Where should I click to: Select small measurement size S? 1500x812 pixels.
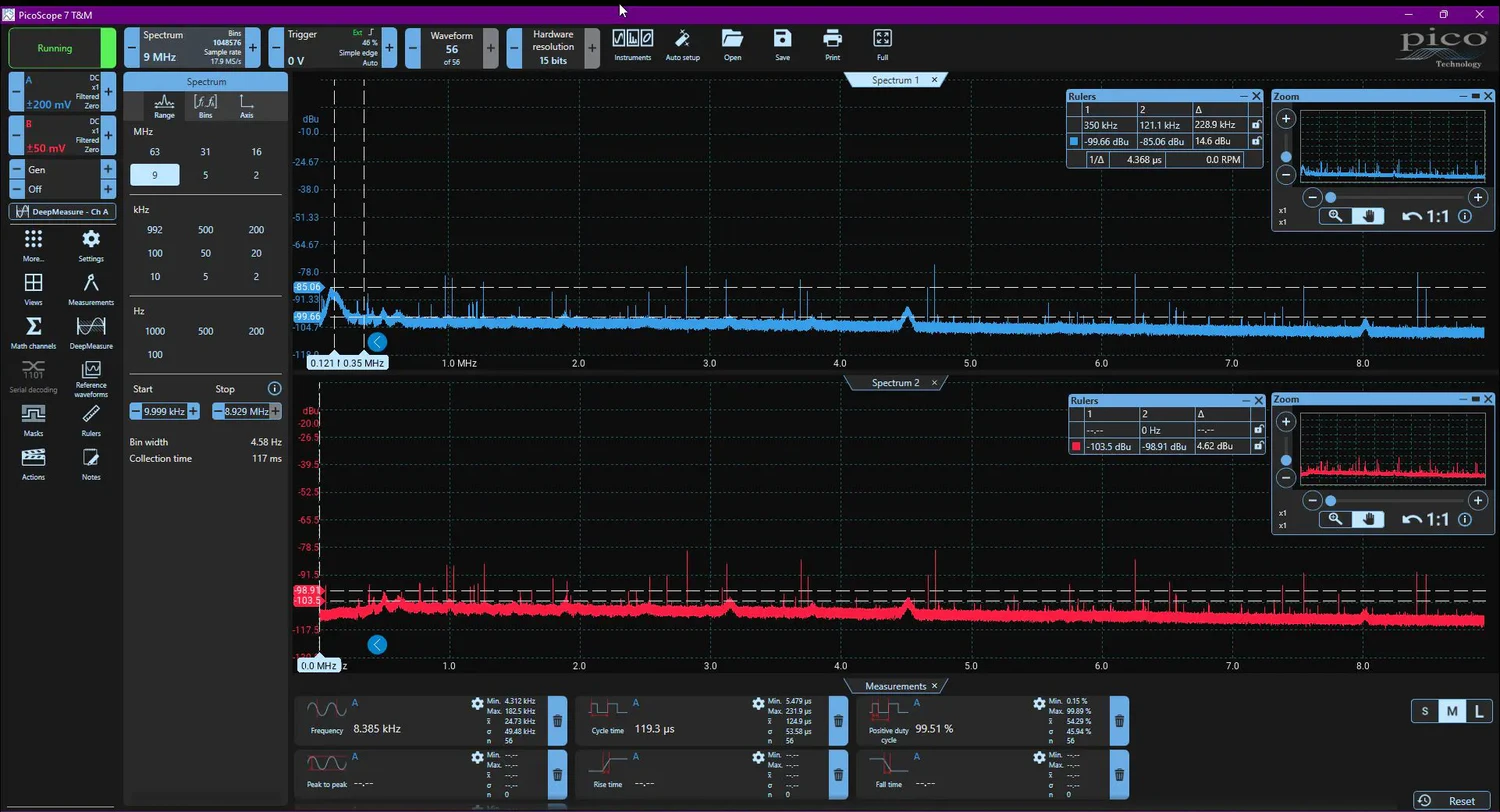pyautogui.click(x=1425, y=711)
